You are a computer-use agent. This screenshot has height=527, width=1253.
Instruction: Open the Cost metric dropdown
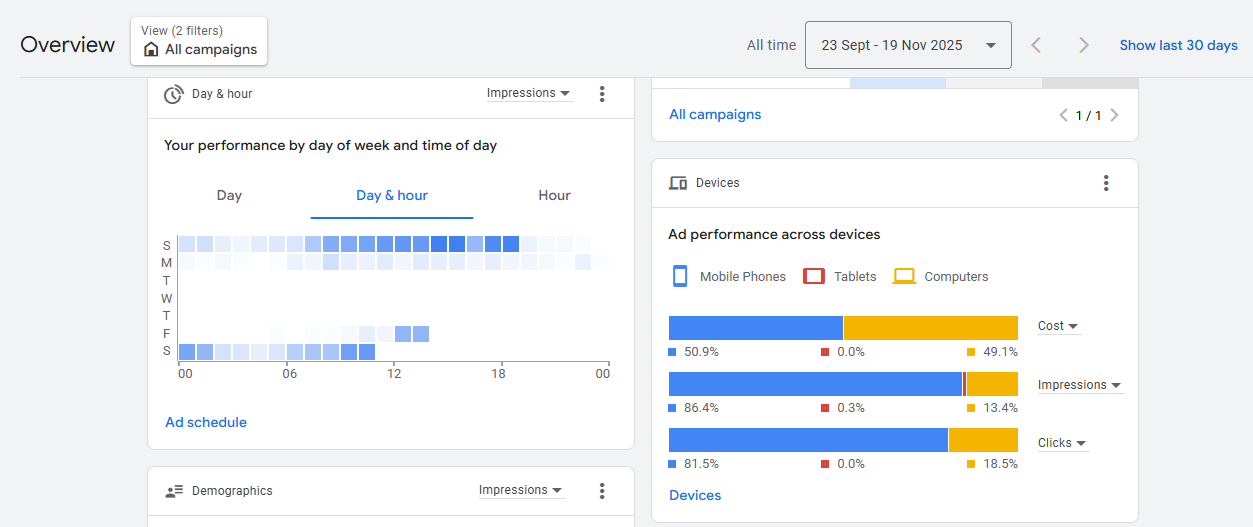click(x=1058, y=326)
